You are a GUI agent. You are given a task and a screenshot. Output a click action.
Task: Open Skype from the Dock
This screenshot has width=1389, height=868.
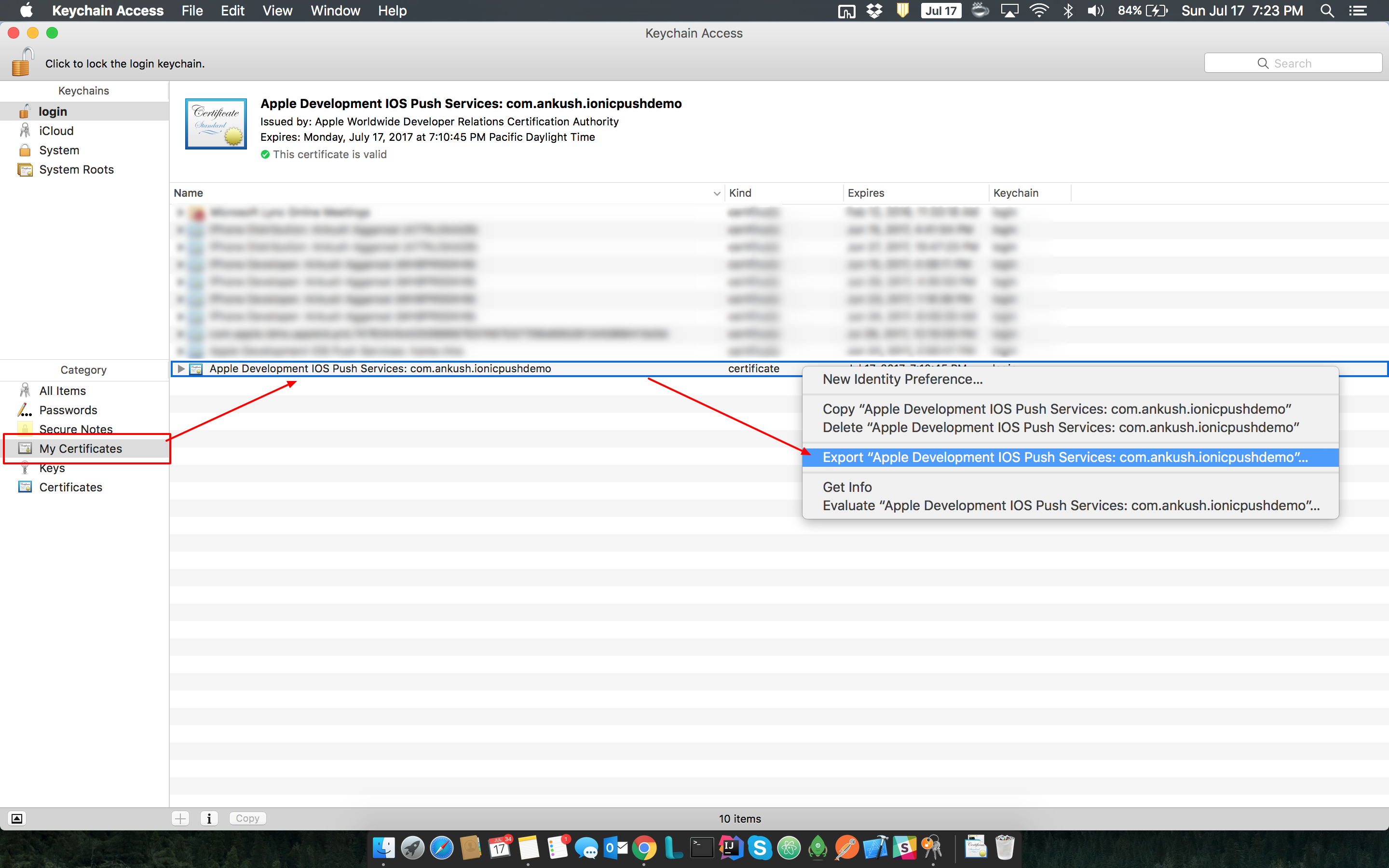point(760,847)
